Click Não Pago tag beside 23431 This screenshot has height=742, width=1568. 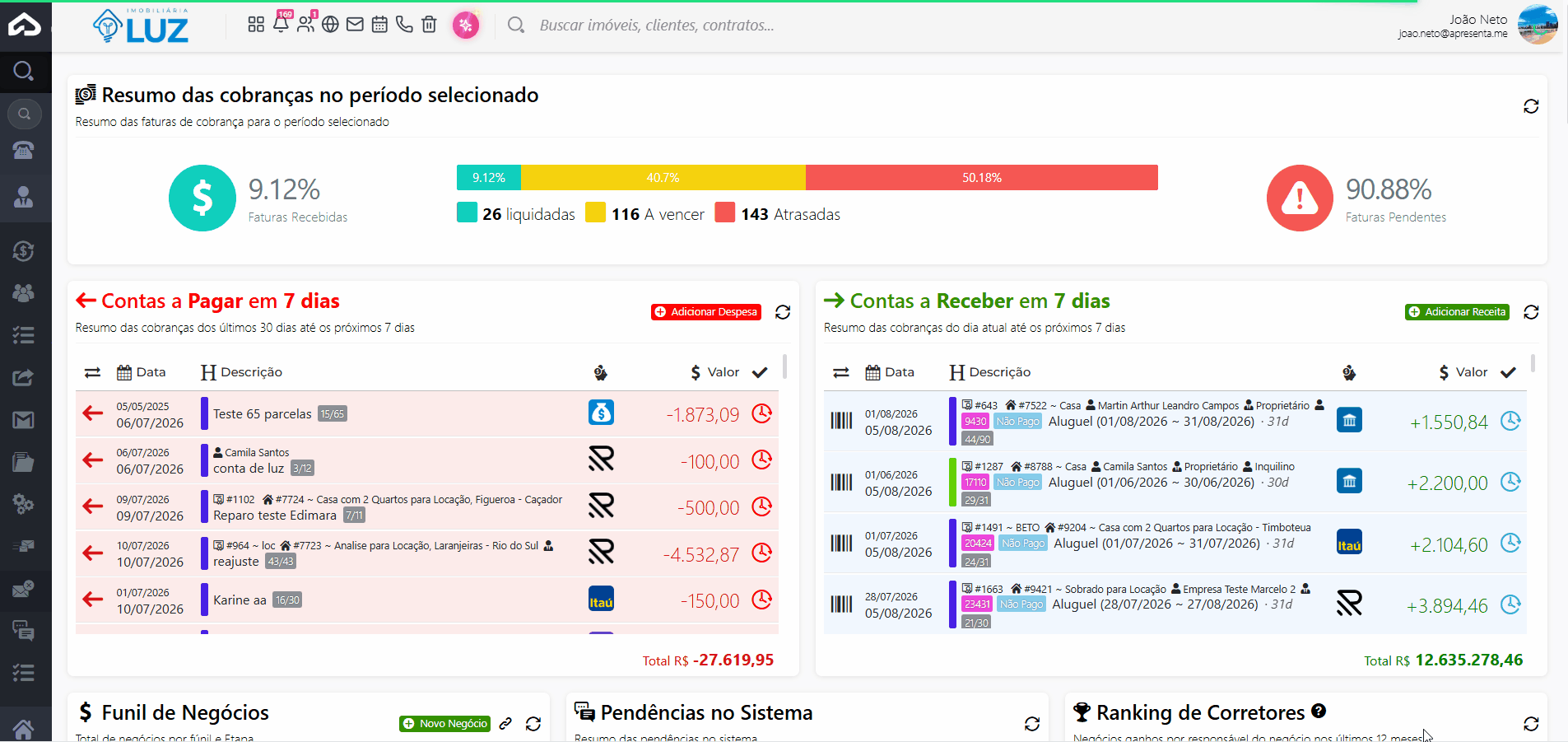1021,604
